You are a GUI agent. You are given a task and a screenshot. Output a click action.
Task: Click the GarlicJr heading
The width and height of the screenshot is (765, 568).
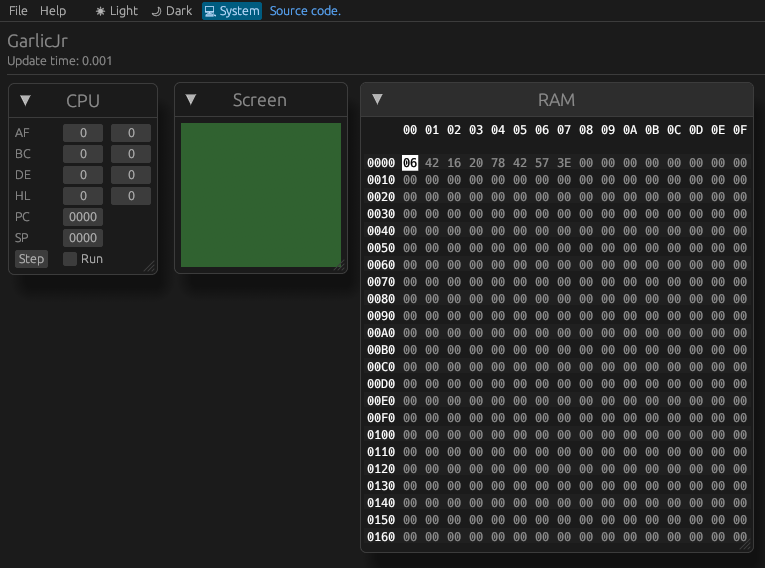pos(38,41)
